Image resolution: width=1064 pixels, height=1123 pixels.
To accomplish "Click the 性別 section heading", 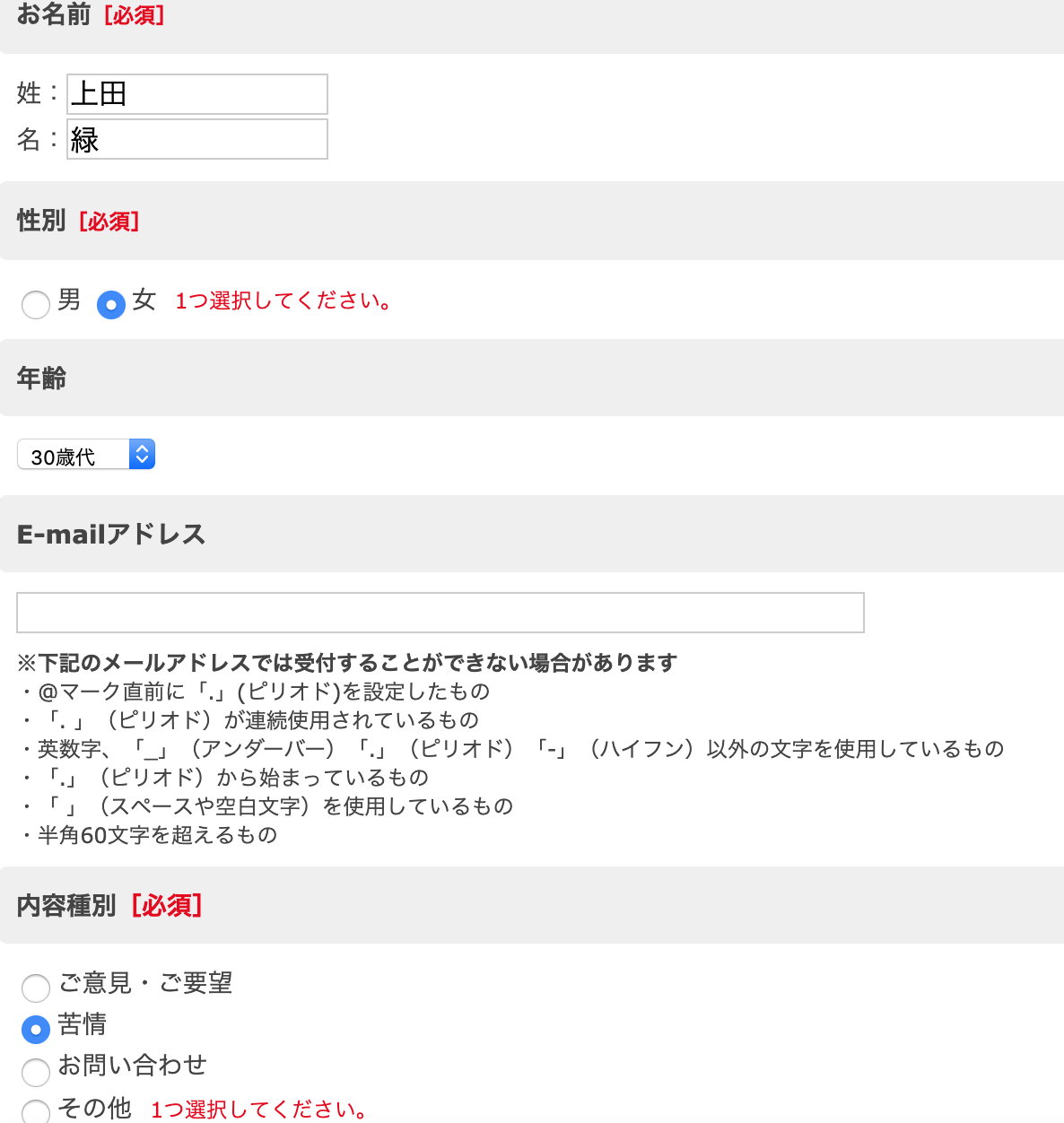I will tap(41, 221).
